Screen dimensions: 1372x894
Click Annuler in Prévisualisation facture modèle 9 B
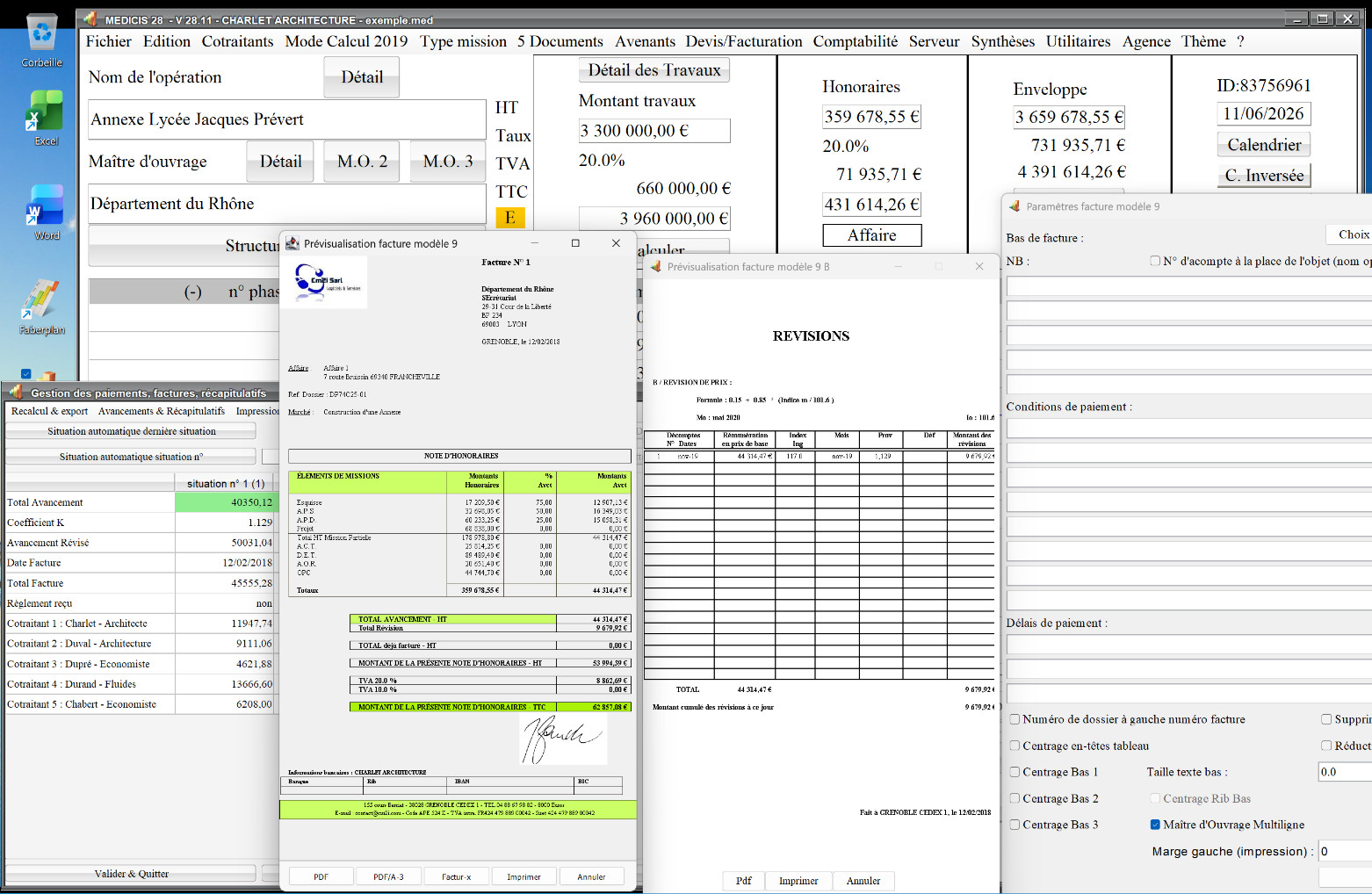(863, 881)
